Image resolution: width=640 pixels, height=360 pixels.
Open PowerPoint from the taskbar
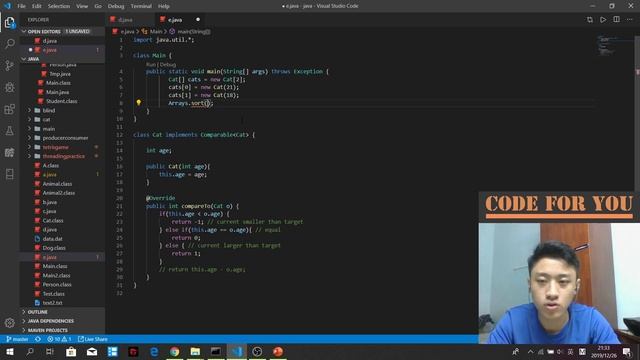click(x=278, y=351)
